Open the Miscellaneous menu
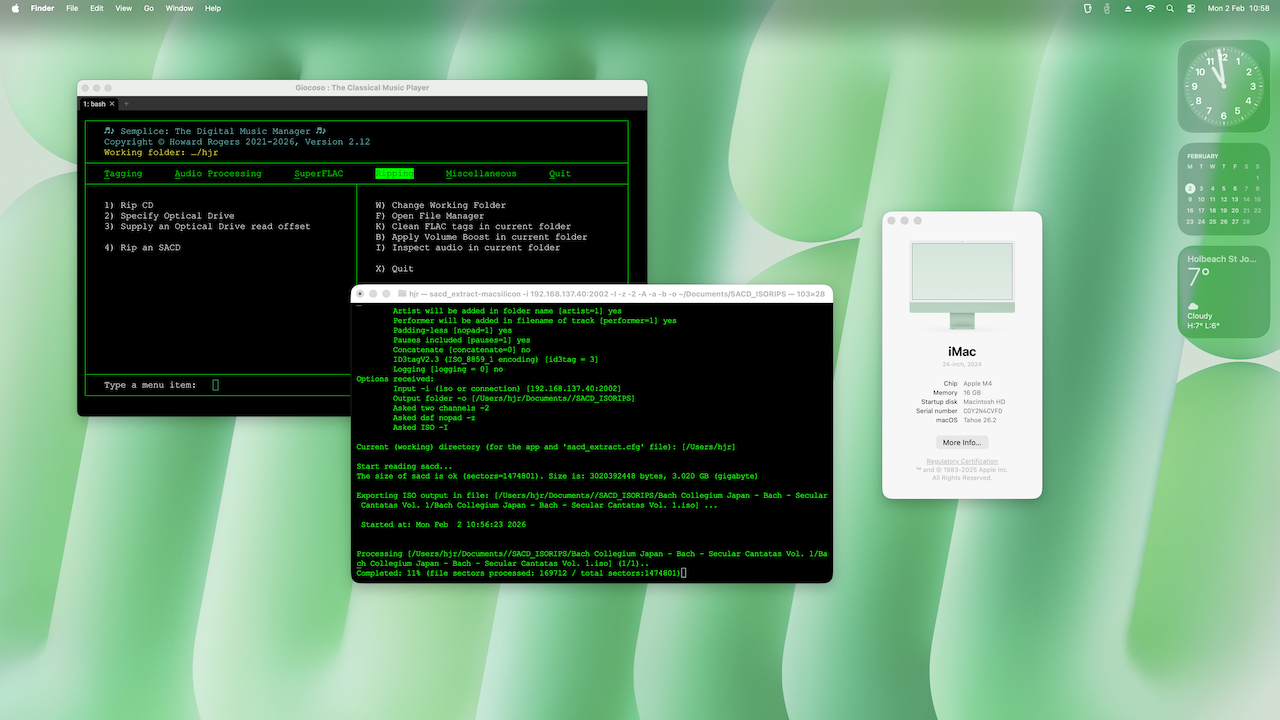The width and height of the screenshot is (1280, 720). (481, 173)
